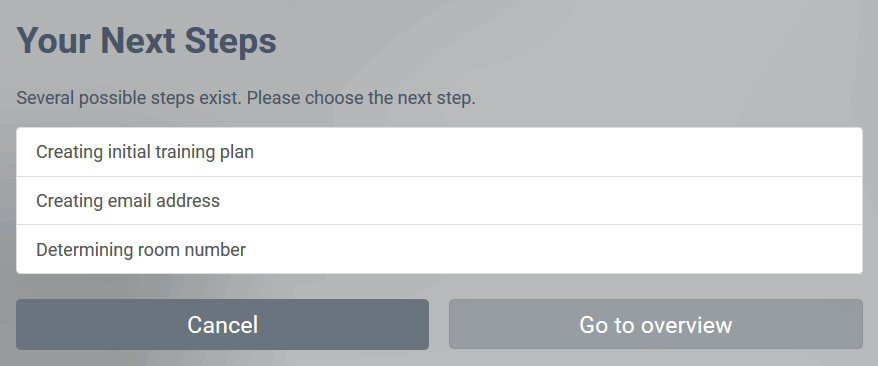Select the last step in the list
Image resolution: width=878 pixels, height=366 pixels.
(x=439, y=250)
